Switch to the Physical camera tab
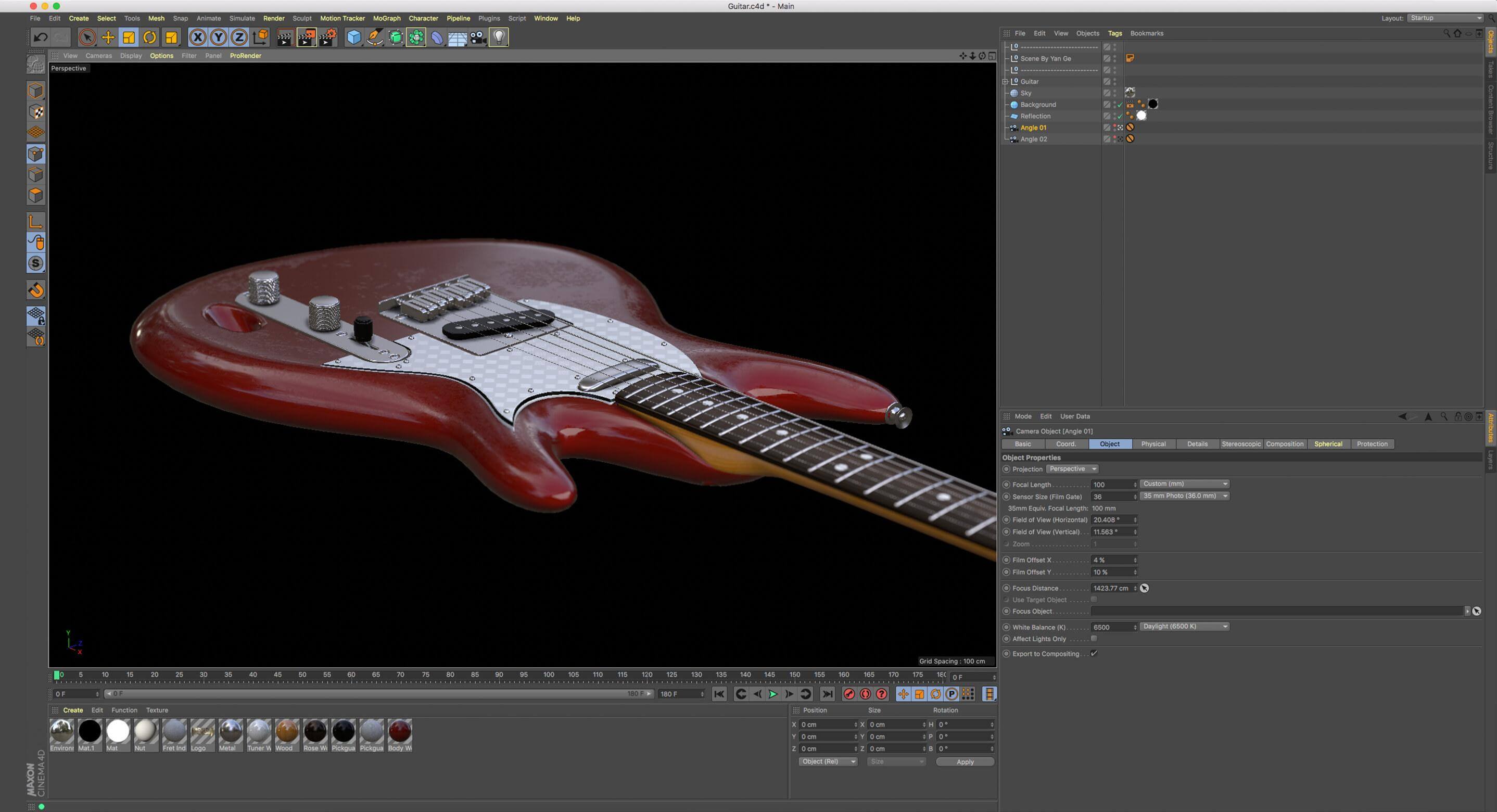The width and height of the screenshot is (1497, 812). (1153, 444)
